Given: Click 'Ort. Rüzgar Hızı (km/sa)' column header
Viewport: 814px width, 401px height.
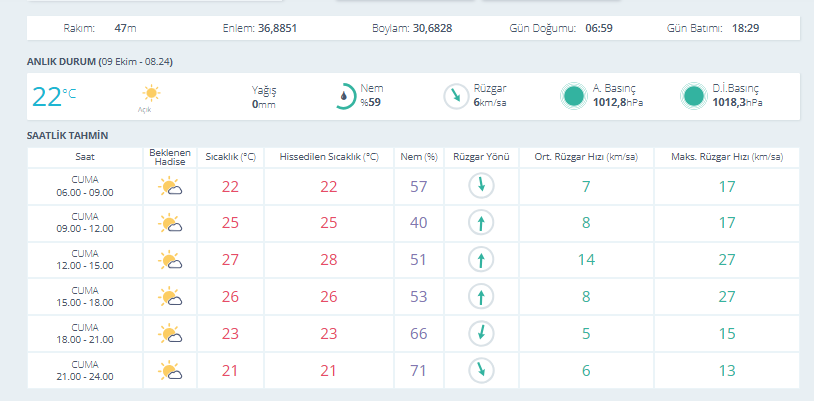Looking at the screenshot, I should (586, 157).
